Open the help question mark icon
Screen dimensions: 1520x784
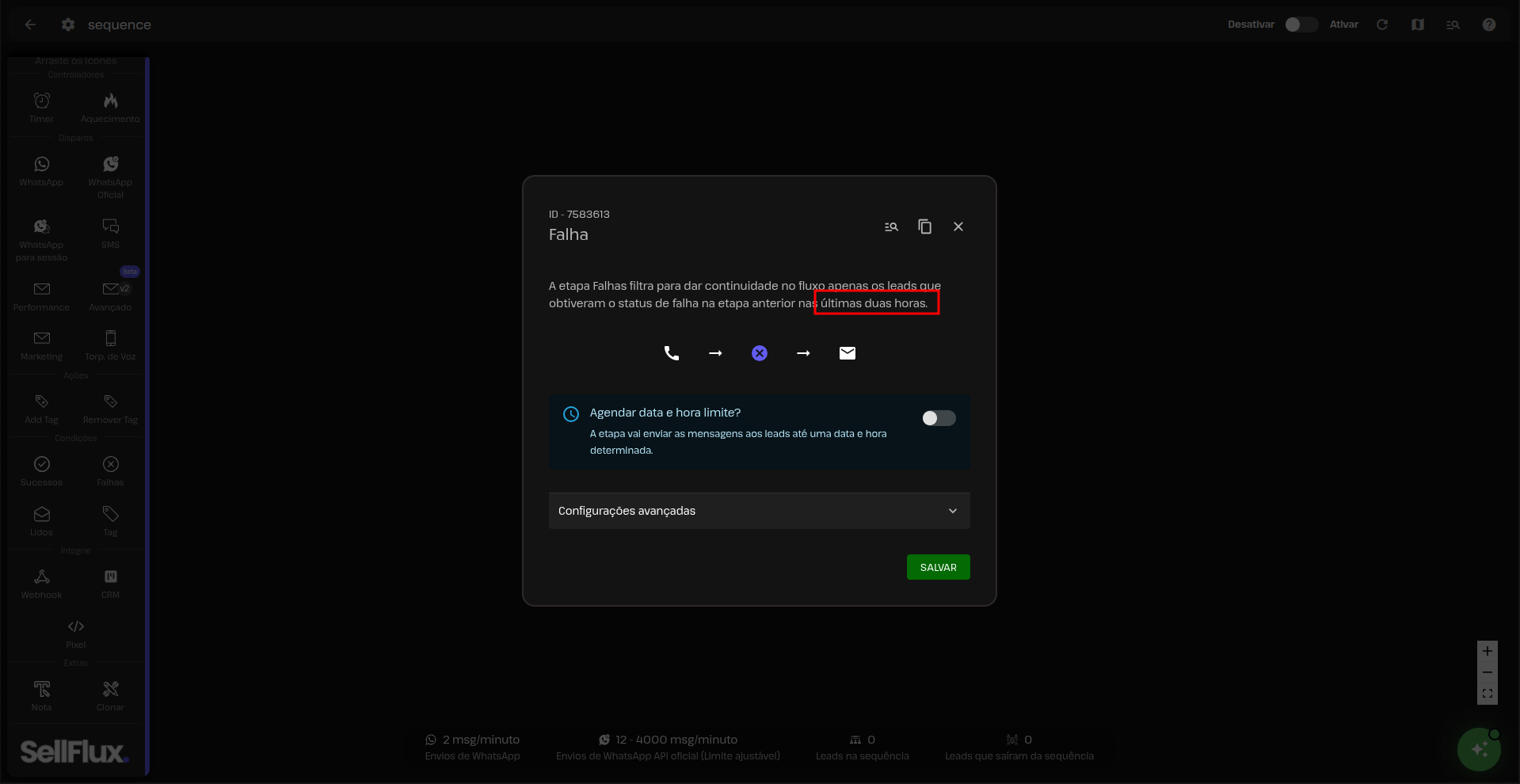click(1489, 25)
